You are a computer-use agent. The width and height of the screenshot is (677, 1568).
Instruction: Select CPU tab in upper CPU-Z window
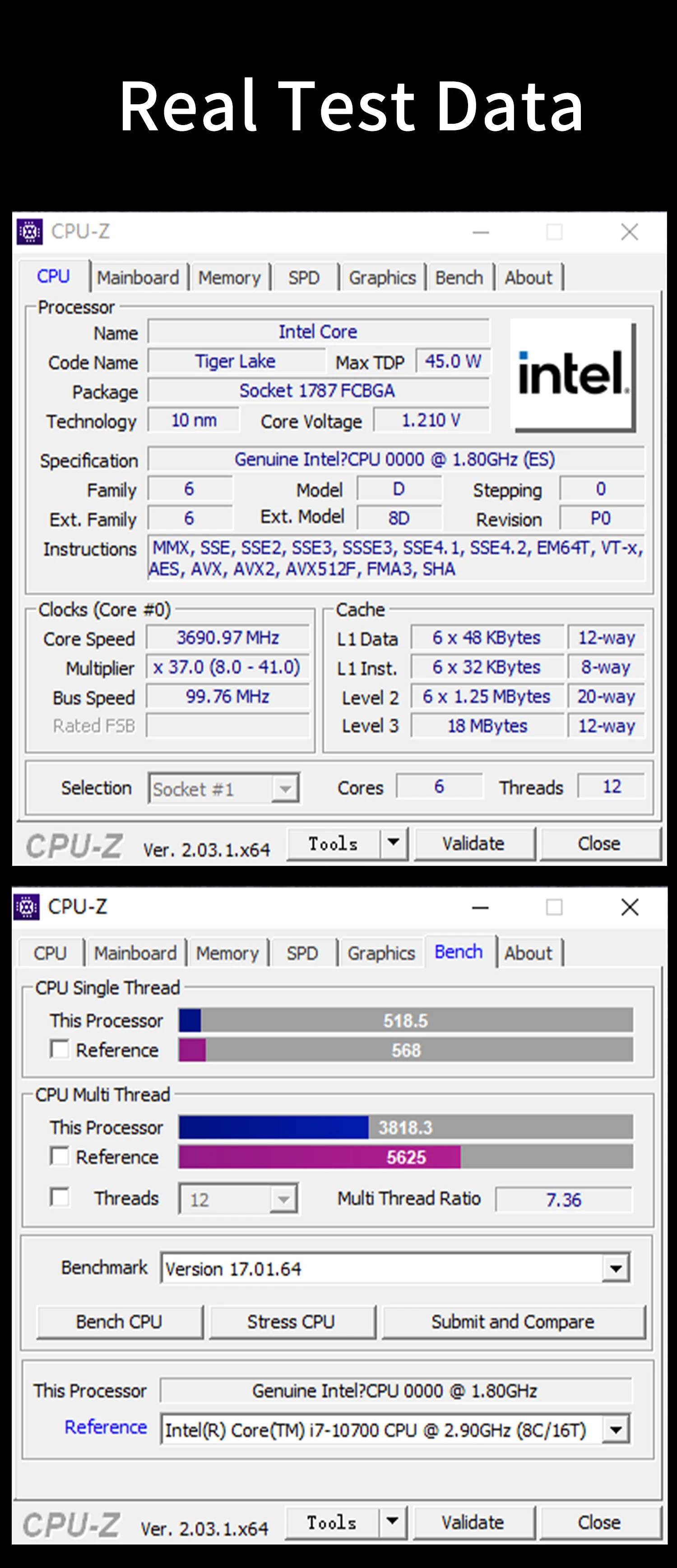click(54, 276)
